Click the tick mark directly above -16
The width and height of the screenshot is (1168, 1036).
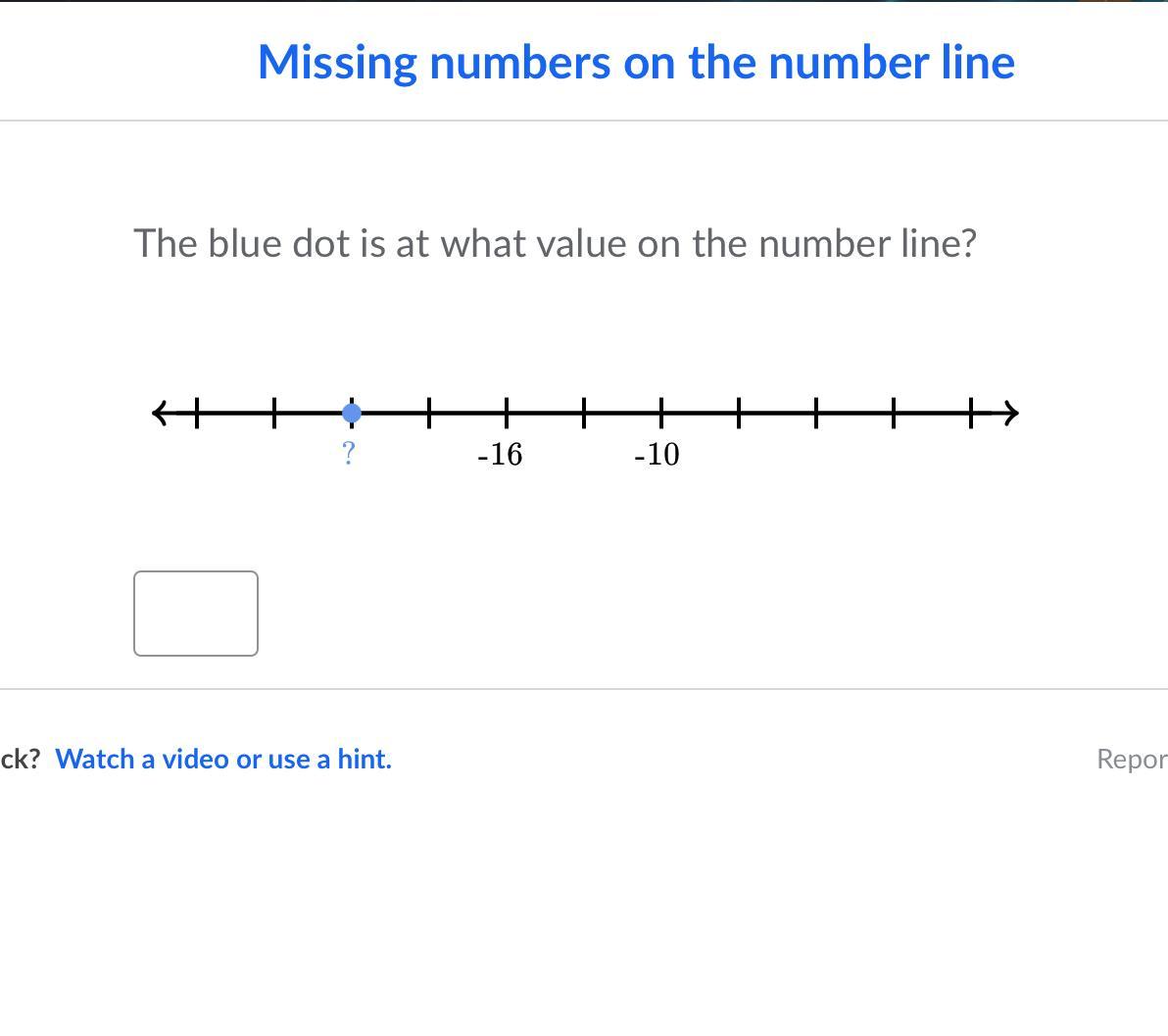pos(507,414)
